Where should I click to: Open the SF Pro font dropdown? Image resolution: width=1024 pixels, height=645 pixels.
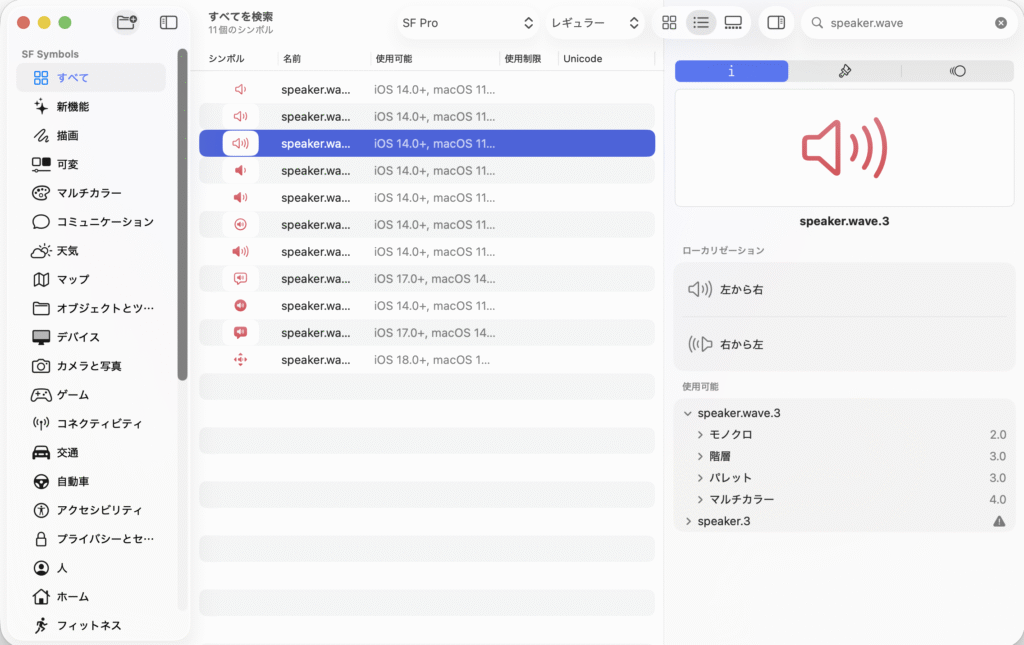tap(468, 23)
